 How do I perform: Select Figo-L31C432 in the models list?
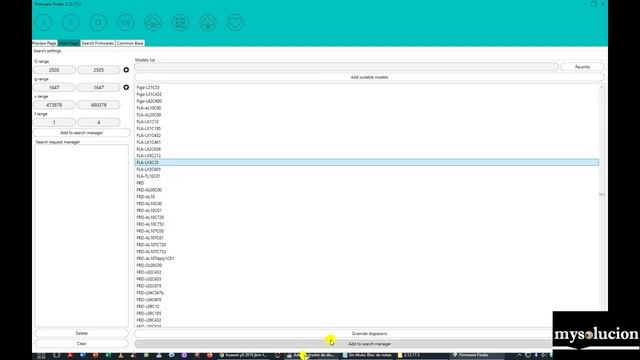[149, 94]
